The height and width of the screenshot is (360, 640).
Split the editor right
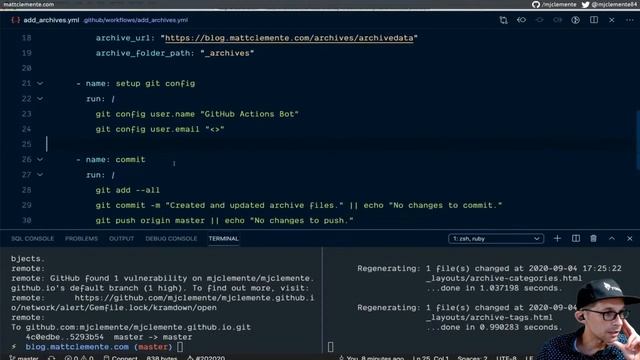point(594,20)
